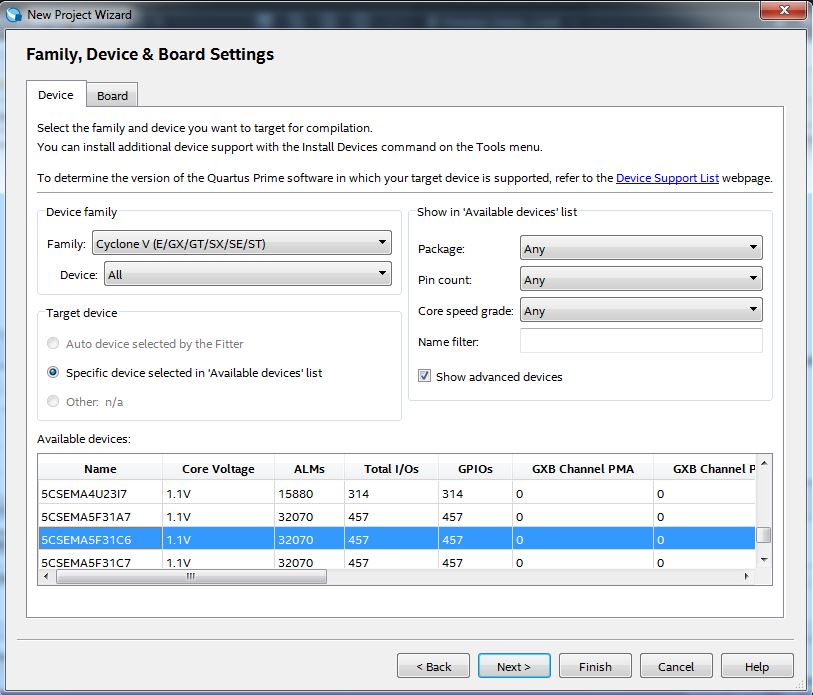
Task: Sort by Core Voltage column header
Action: pos(218,469)
